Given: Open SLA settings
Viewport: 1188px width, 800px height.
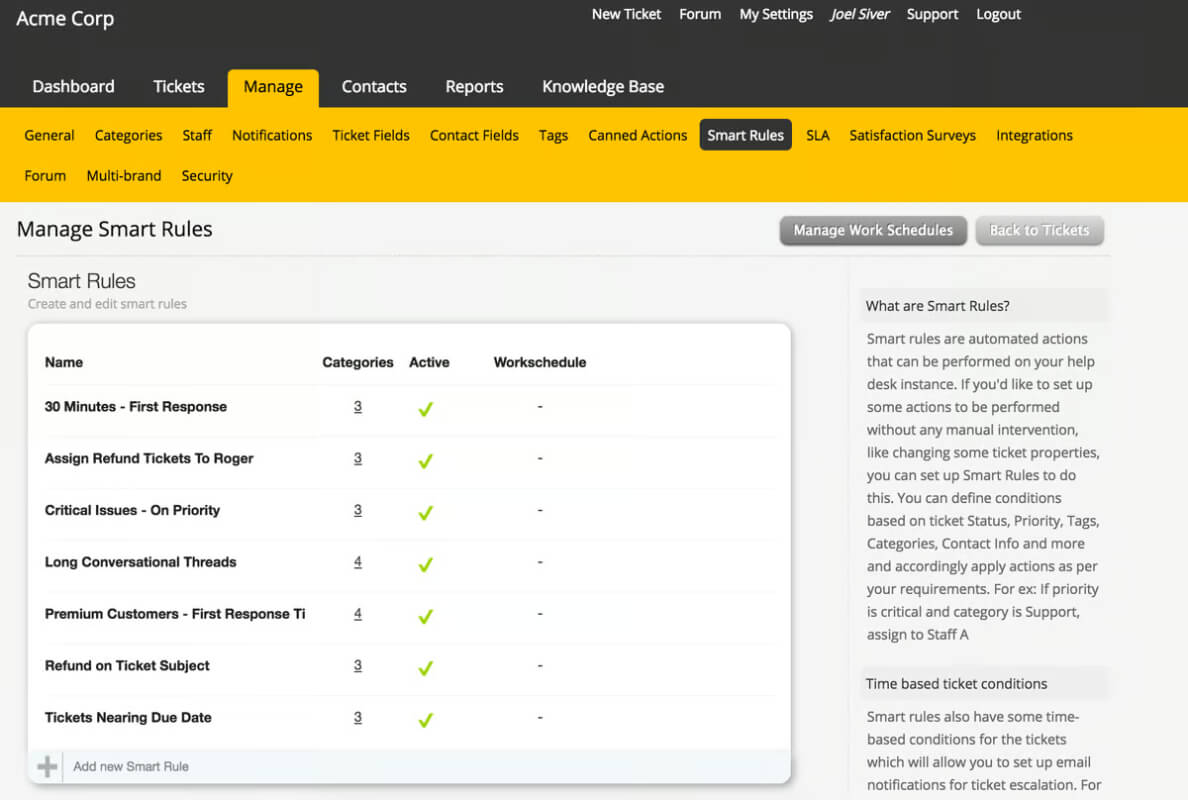Looking at the screenshot, I should [818, 135].
